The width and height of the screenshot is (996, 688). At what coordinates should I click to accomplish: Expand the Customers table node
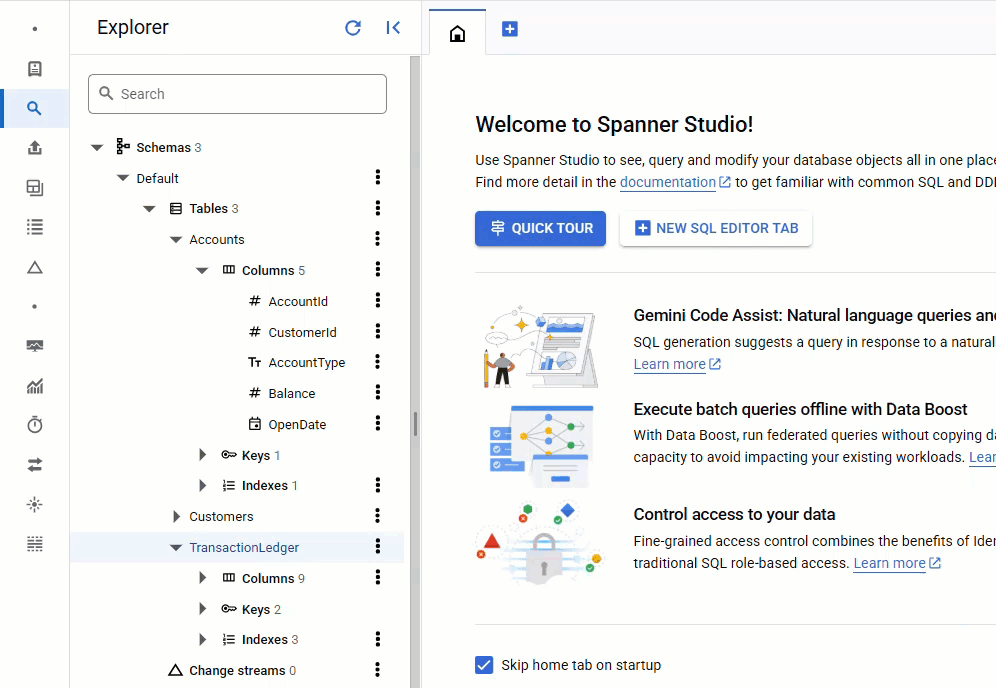tap(176, 517)
